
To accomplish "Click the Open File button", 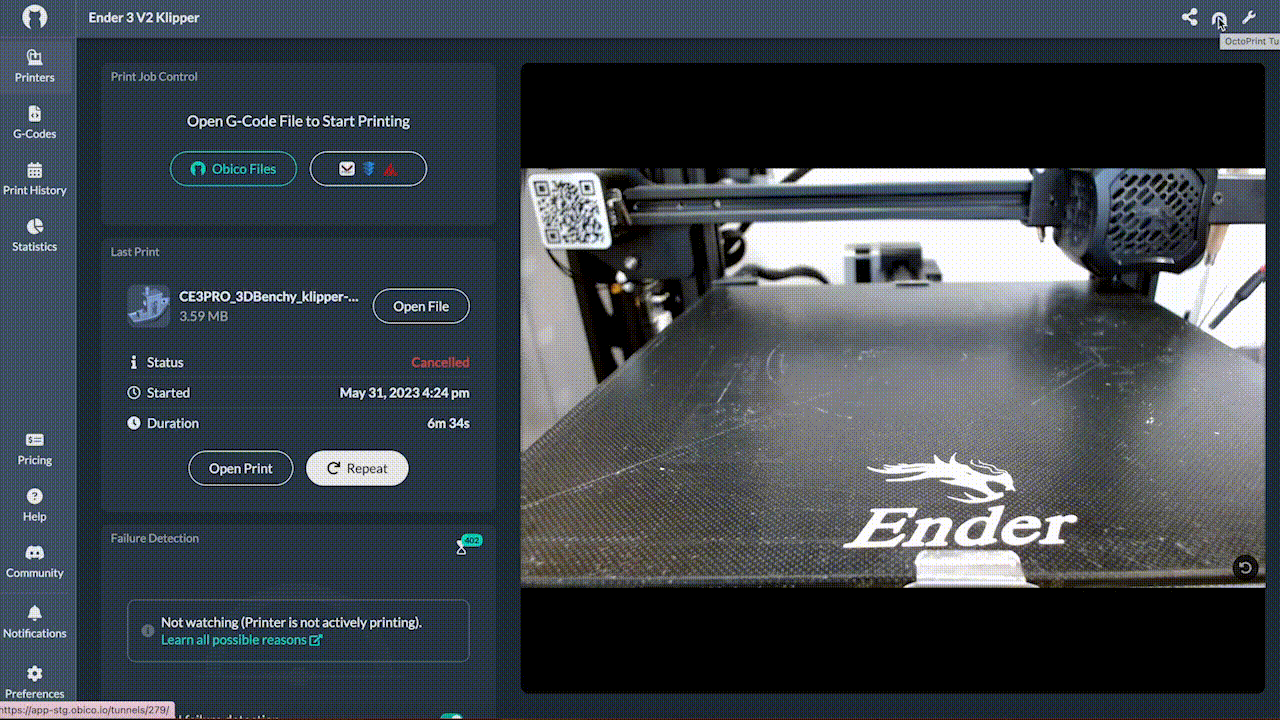I will (x=421, y=306).
